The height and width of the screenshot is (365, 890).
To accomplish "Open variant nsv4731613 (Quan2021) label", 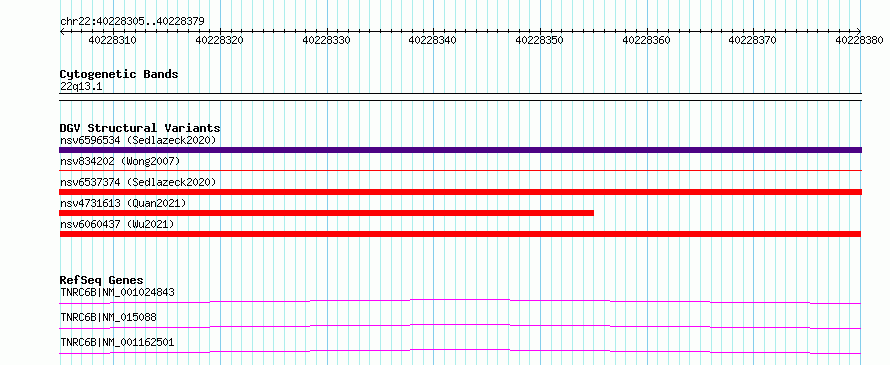I will pos(123,203).
